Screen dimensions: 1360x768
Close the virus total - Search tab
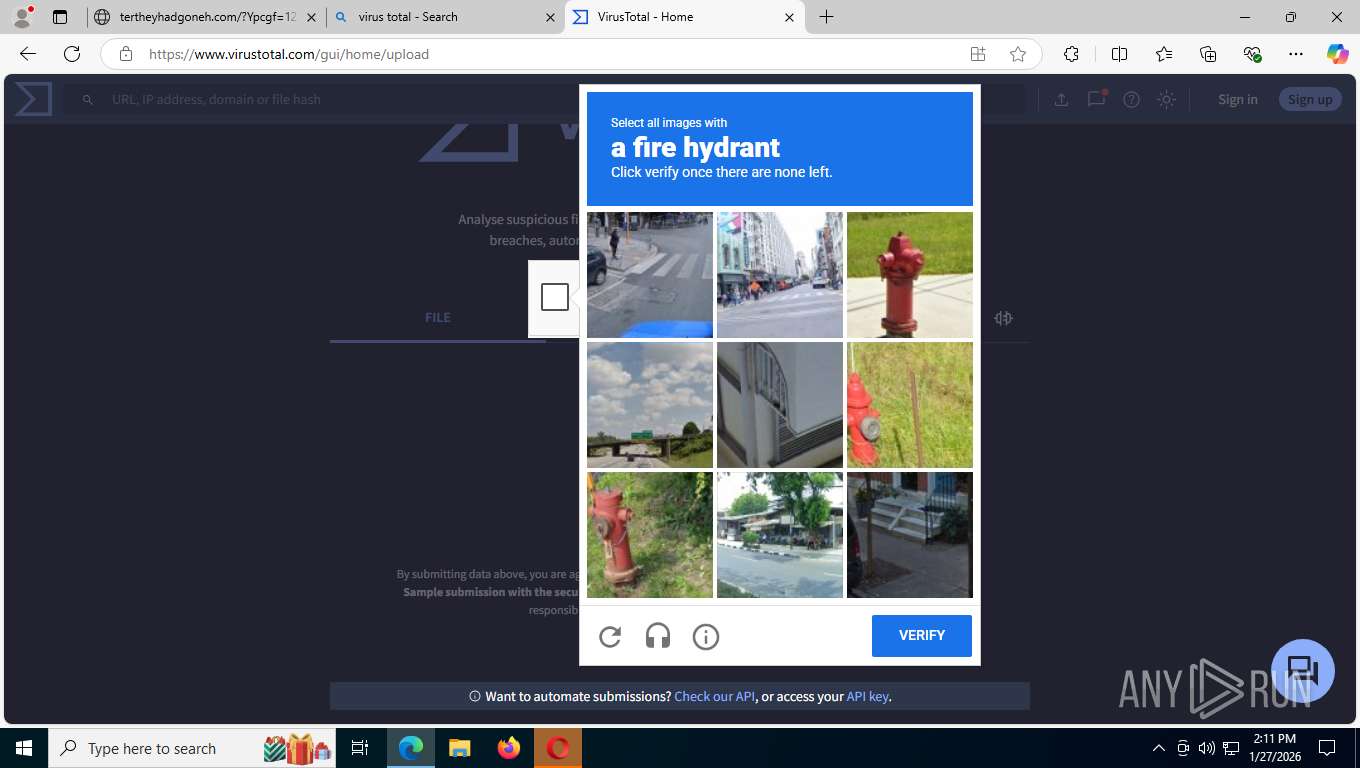[550, 17]
